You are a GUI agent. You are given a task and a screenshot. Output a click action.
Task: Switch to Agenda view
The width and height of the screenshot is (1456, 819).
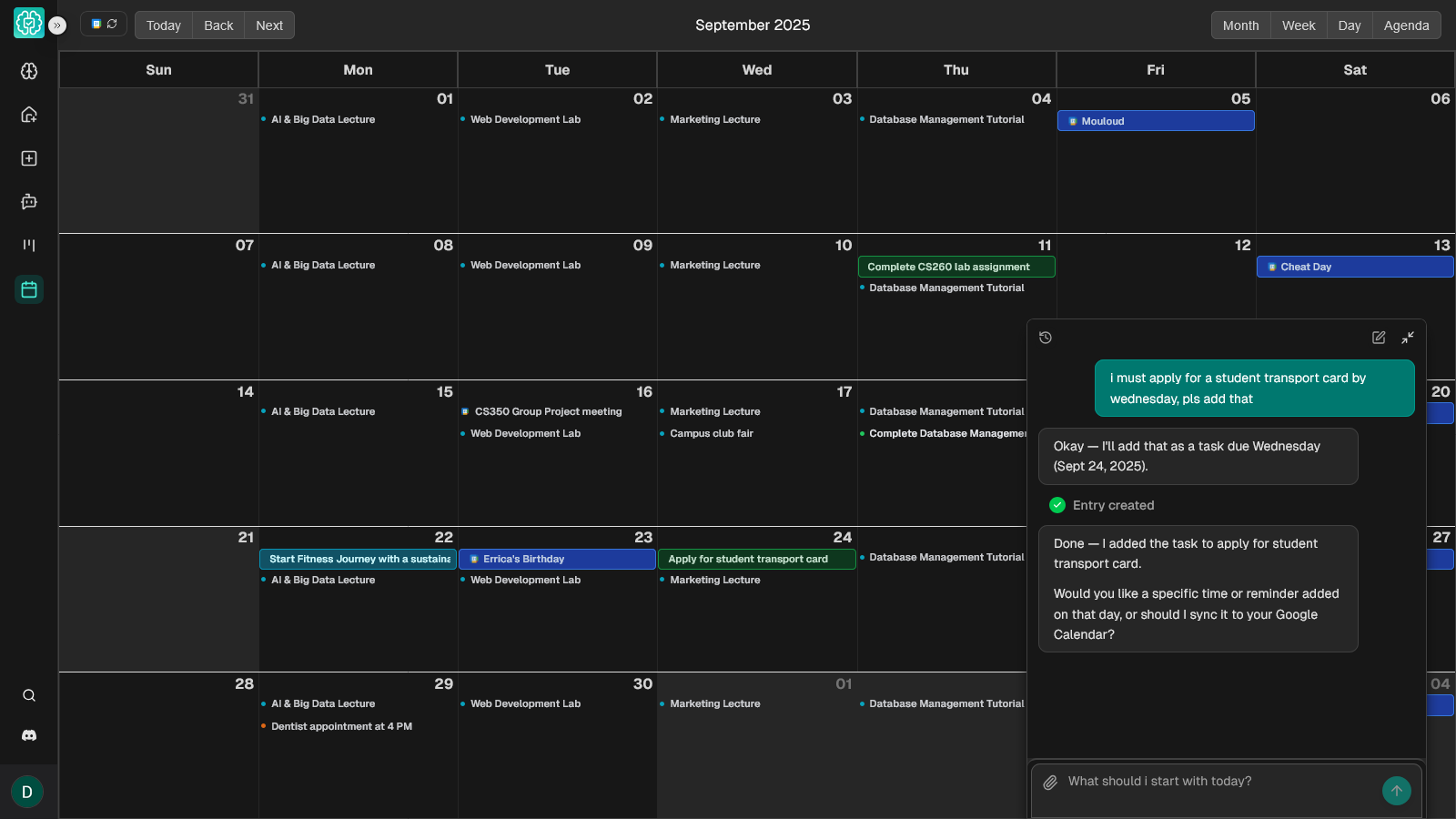(1407, 25)
